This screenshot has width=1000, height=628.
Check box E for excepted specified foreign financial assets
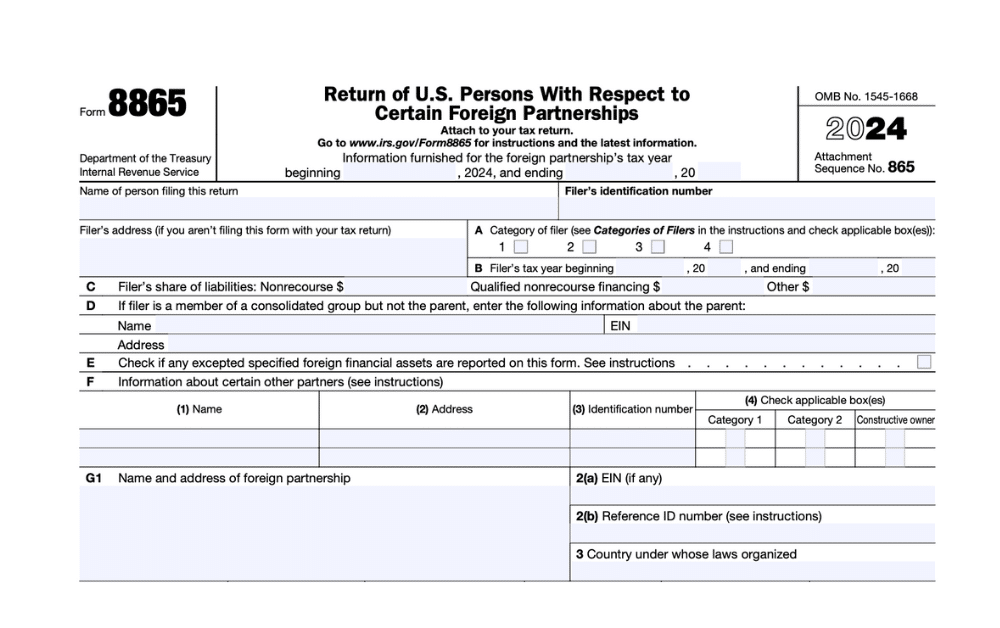(x=922, y=363)
